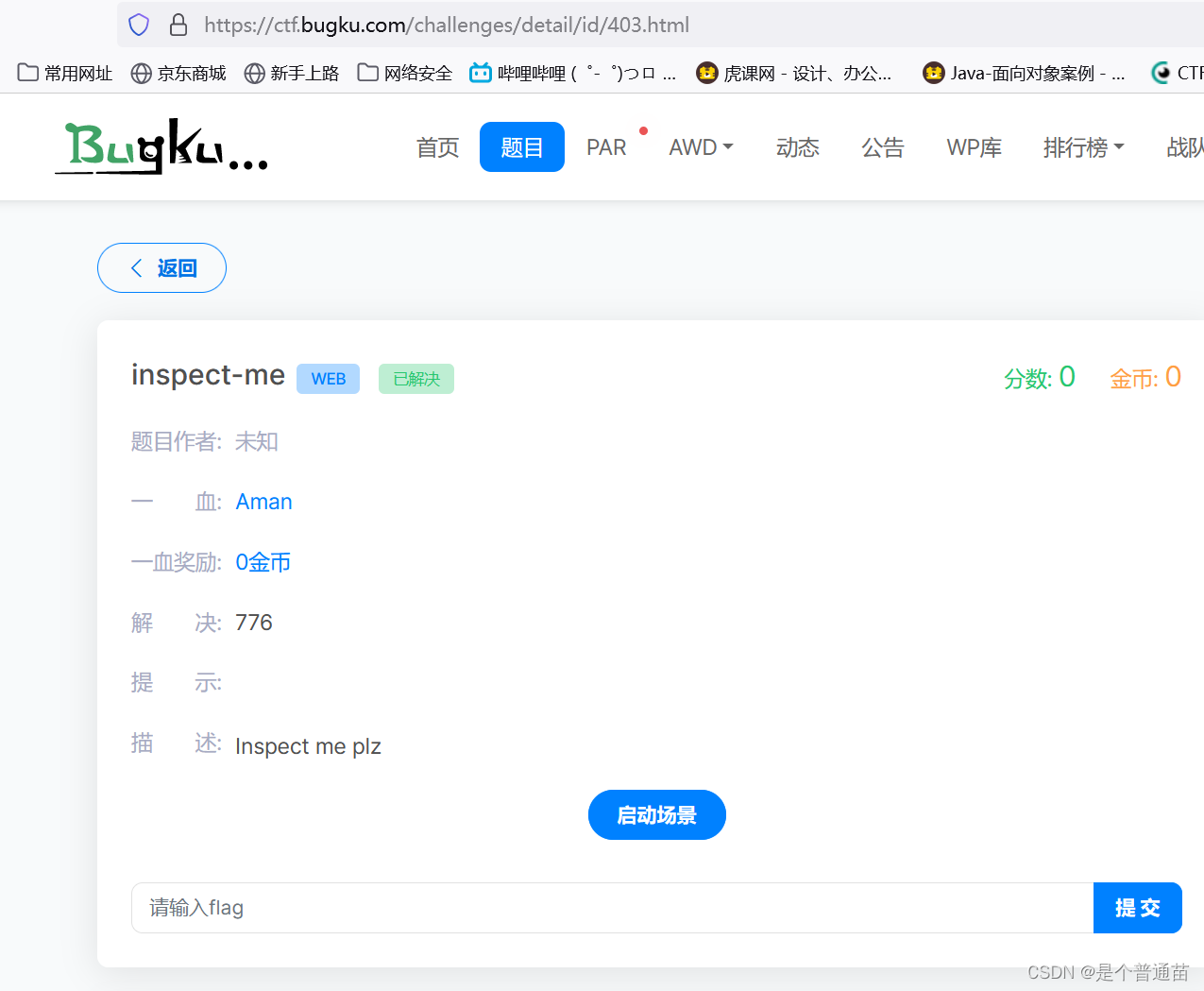
Task: Click the padlock security icon in address bar
Action: pyautogui.click(x=178, y=24)
